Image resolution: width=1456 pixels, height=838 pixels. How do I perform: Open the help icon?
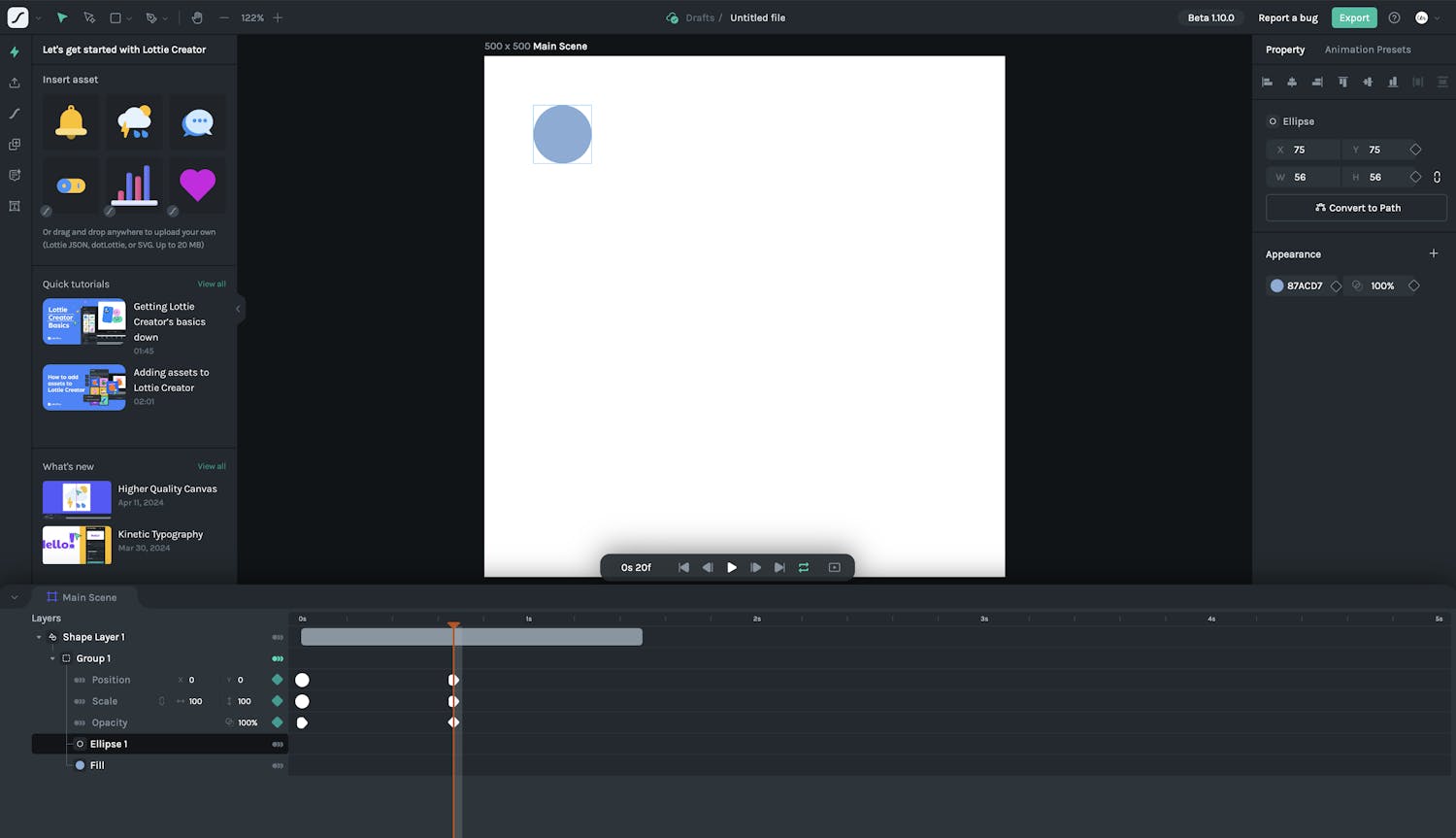tap(1394, 17)
